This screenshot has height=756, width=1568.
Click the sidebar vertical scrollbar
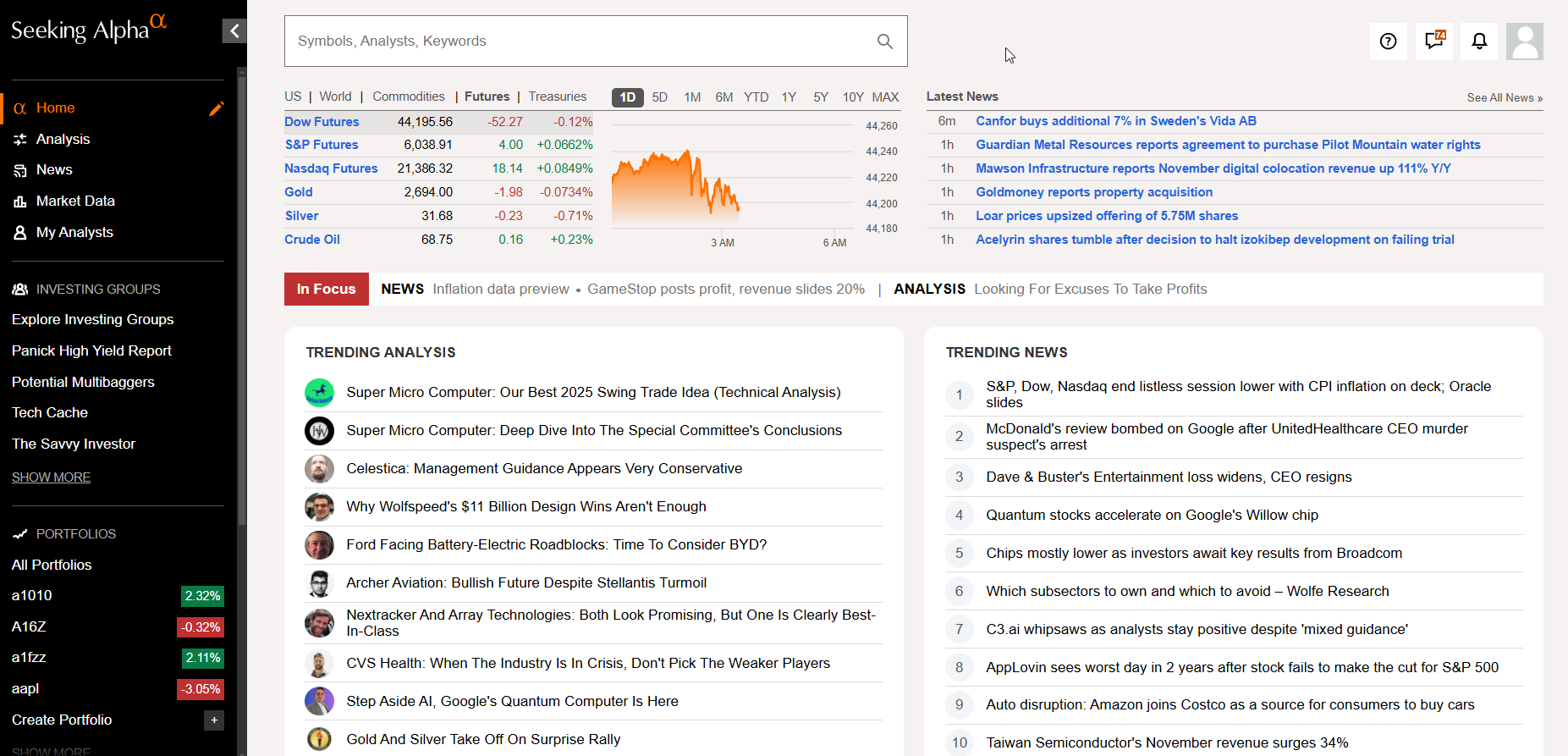(x=242, y=301)
